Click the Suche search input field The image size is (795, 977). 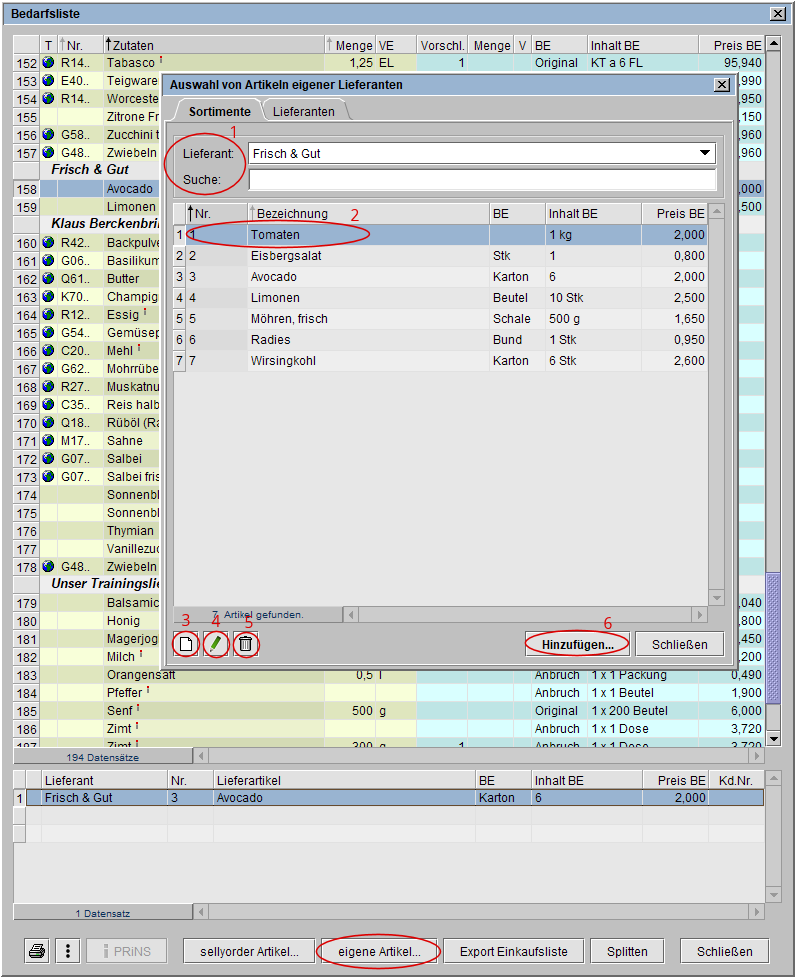(x=482, y=180)
